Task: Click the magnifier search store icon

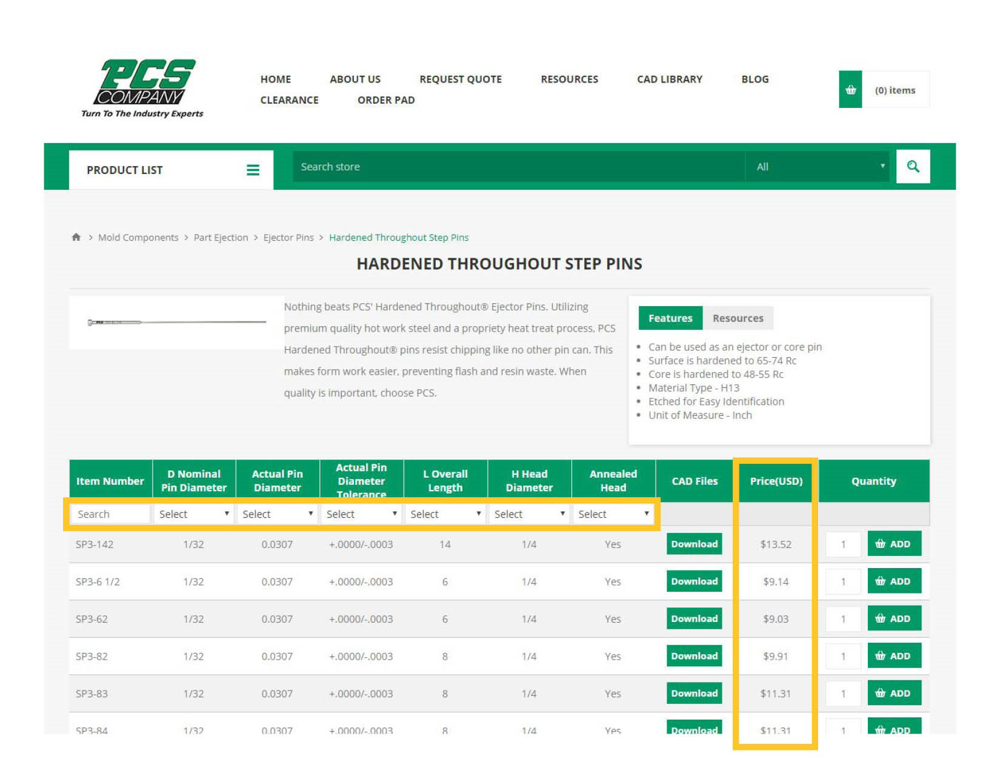Action: 912,167
